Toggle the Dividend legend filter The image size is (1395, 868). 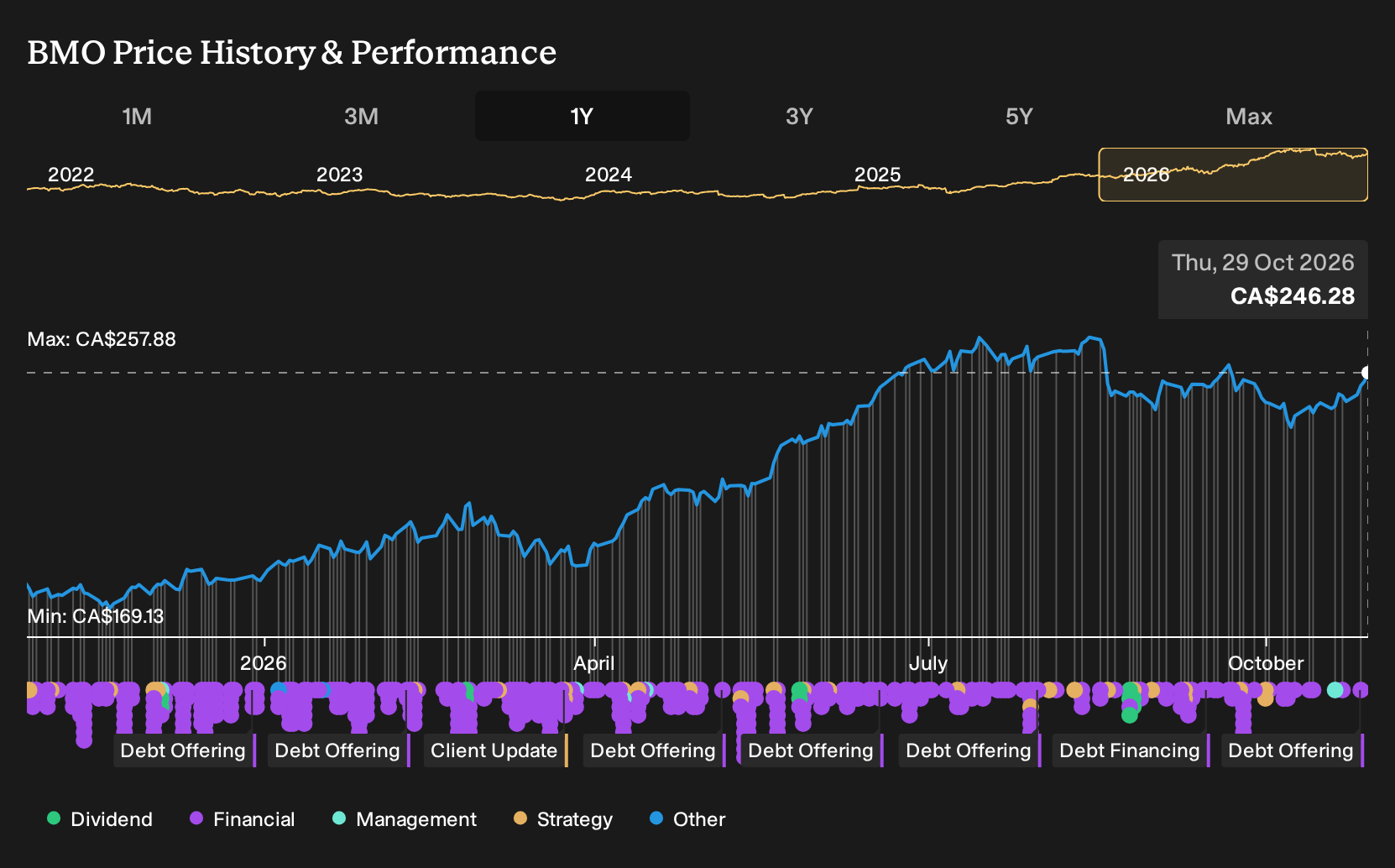click(100, 819)
